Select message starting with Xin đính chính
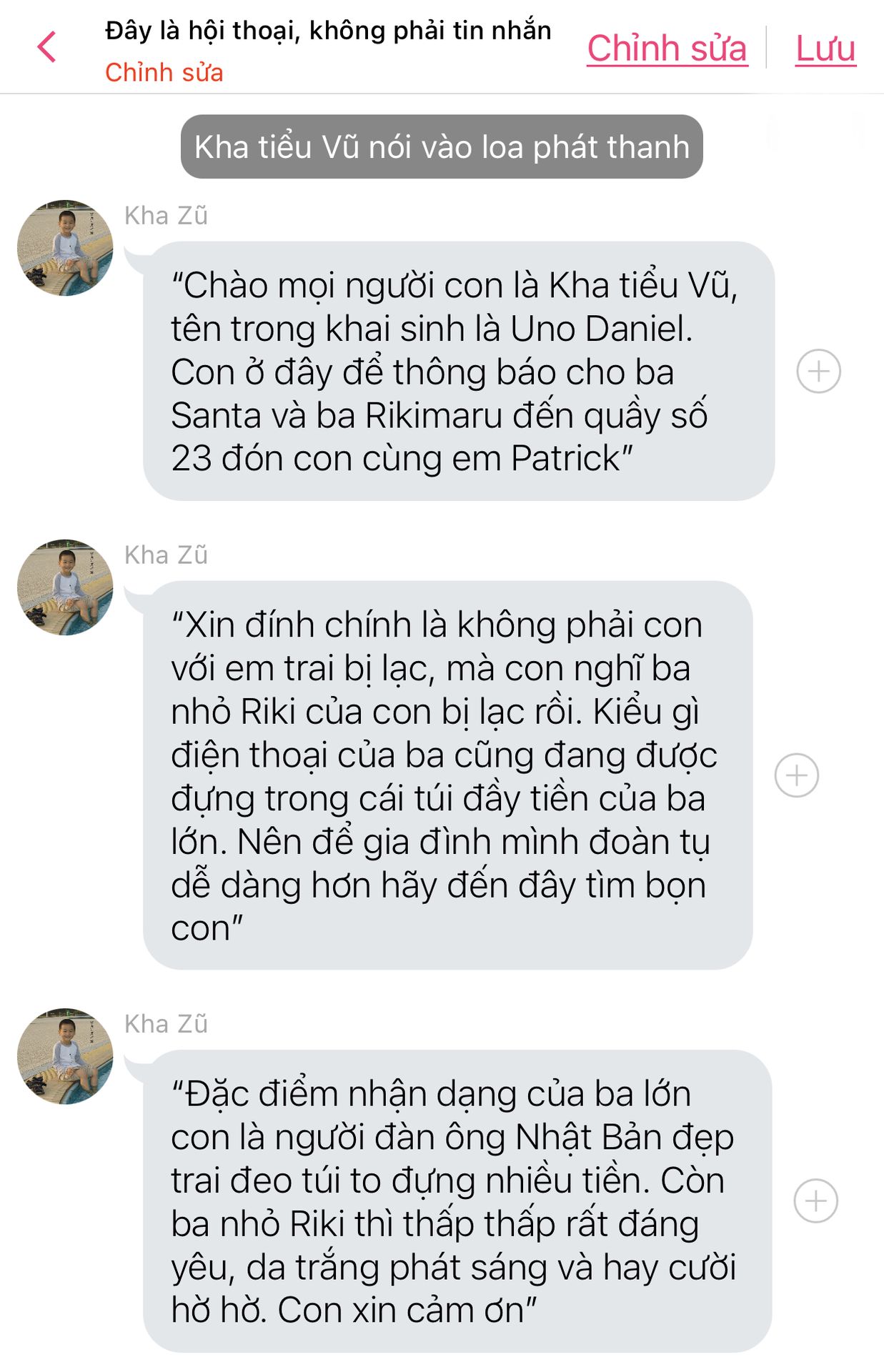884x1372 pixels. pyautogui.click(x=447, y=775)
